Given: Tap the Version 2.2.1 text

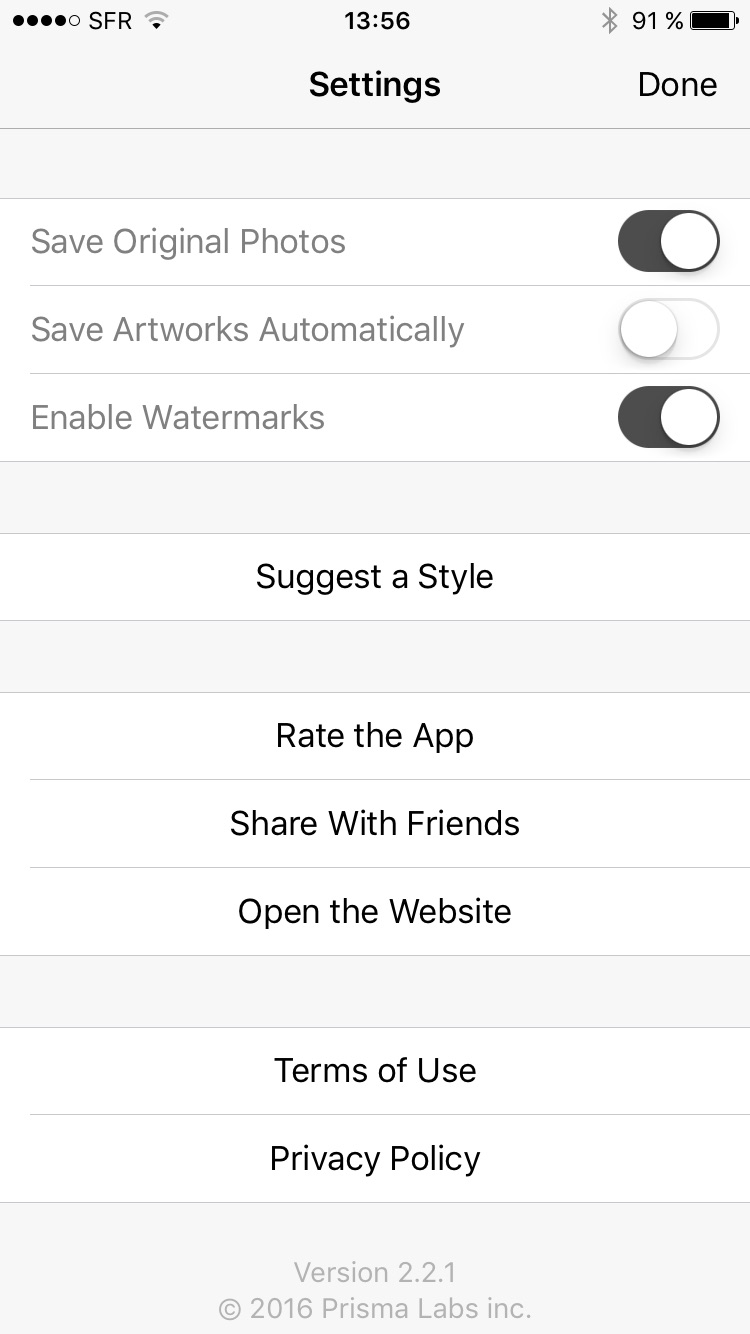Looking at the screenshot, I should [x=375, y=1272].
